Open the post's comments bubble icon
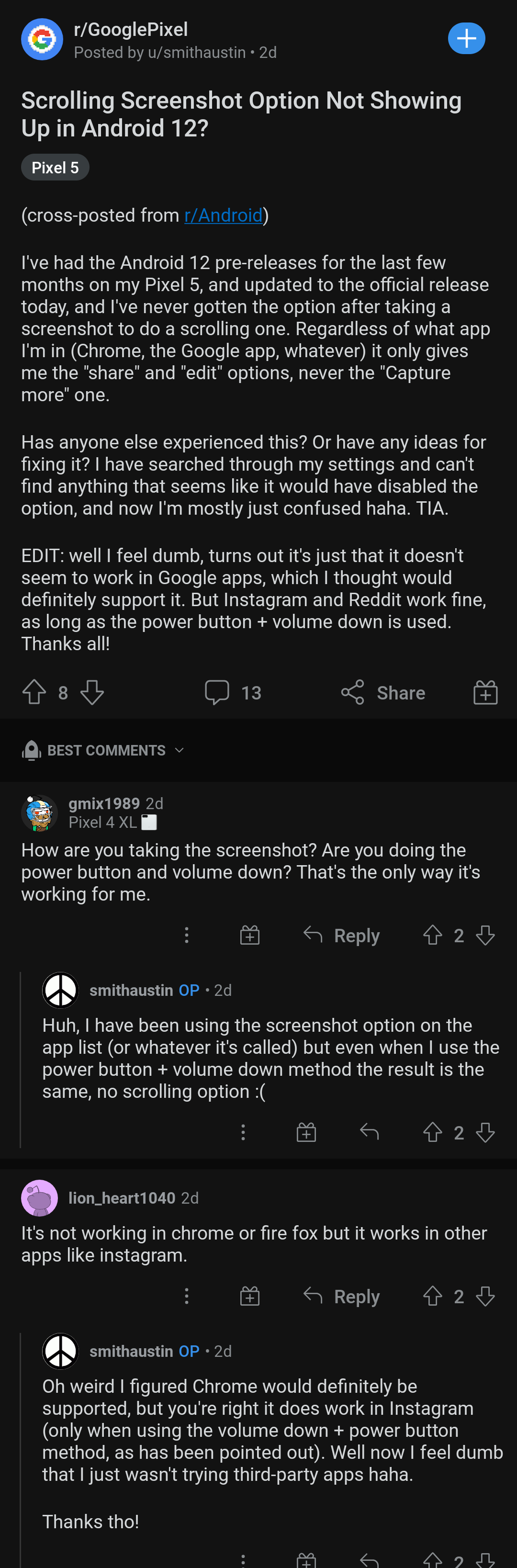The height and width of the screenshot is (1568, 517). click(x=217, y=692)
